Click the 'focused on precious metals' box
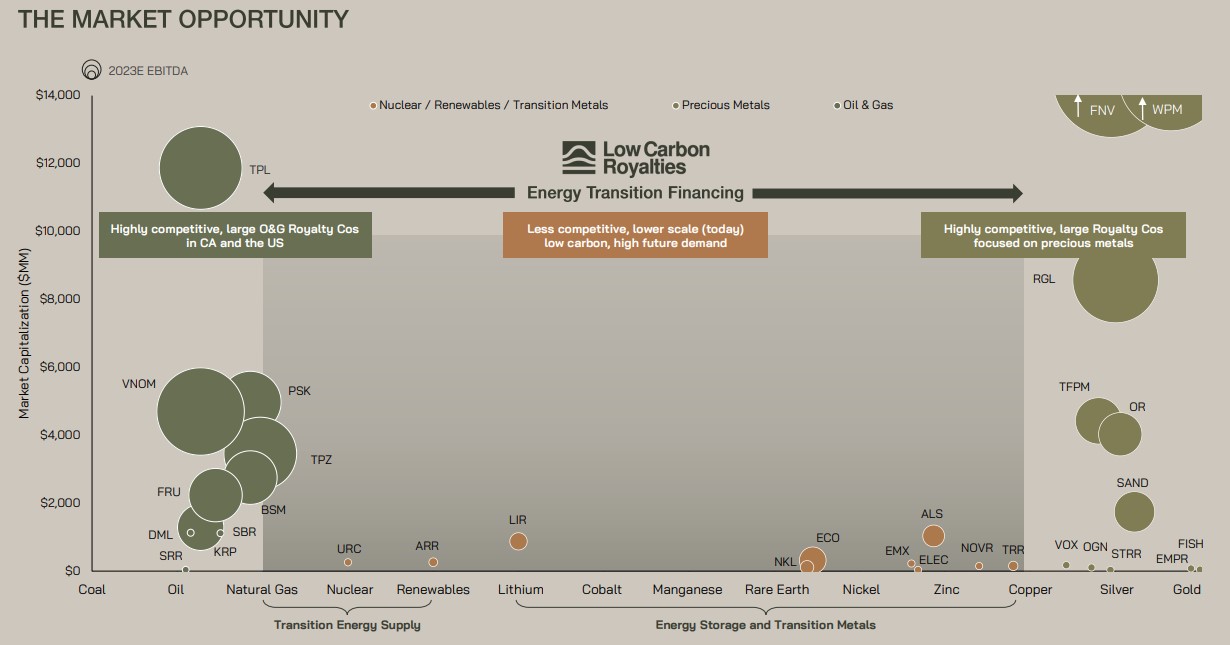The width and height of the screenshot is (1230, 645). (x=1053, y=235)
